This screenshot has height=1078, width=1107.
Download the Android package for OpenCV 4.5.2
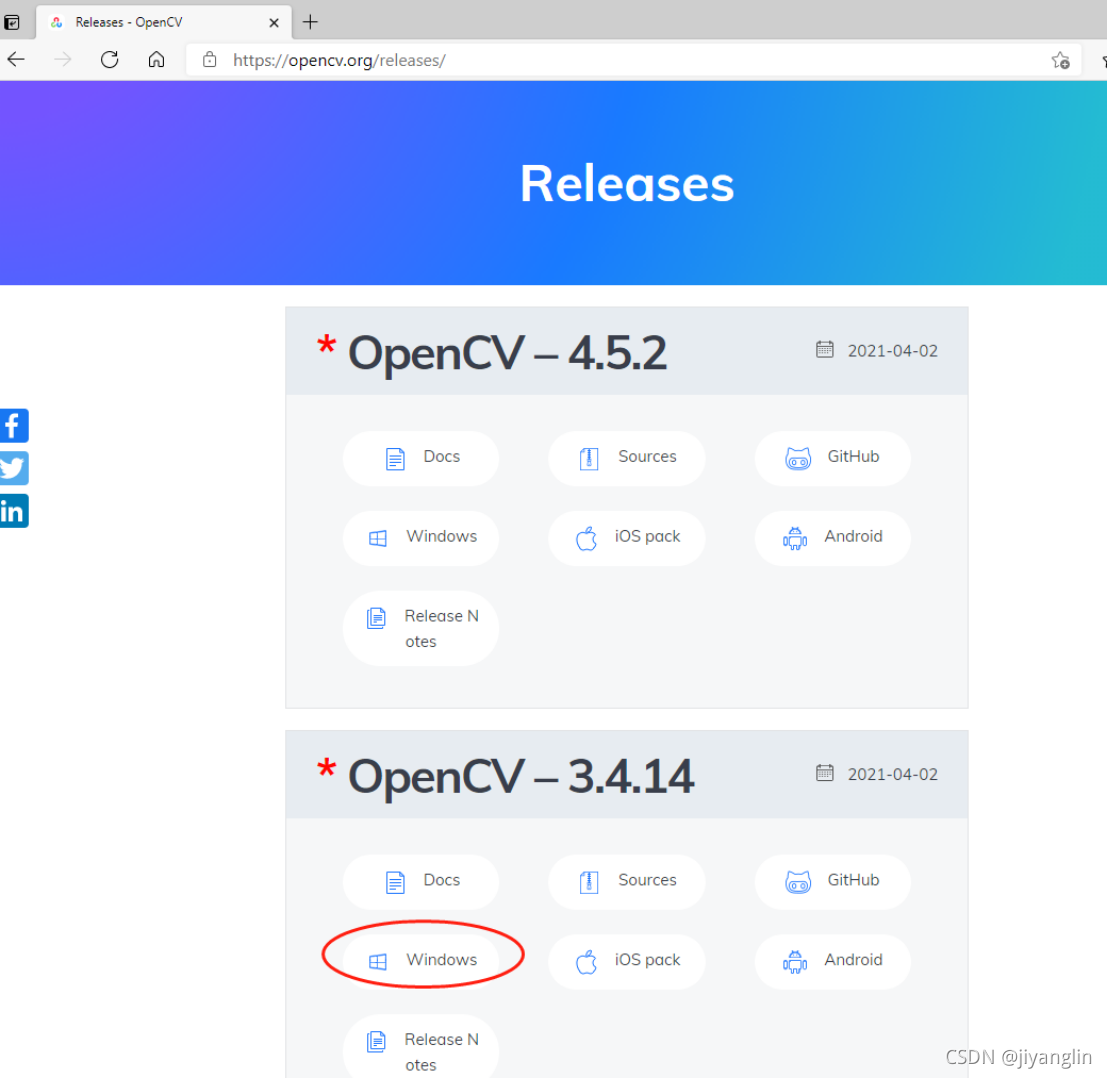point(833,538)
